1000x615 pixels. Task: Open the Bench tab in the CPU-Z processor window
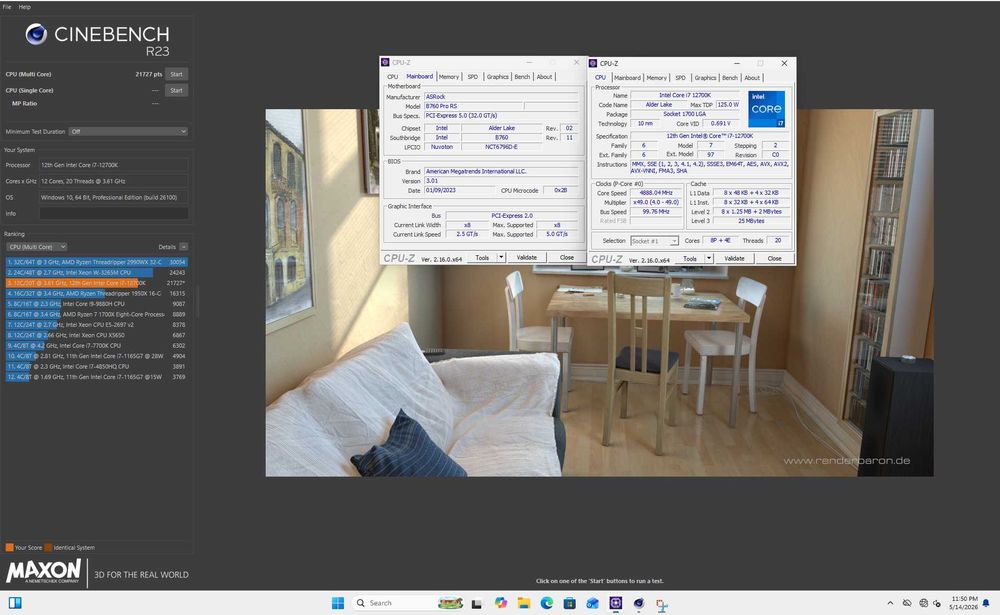tap(730, 78)
